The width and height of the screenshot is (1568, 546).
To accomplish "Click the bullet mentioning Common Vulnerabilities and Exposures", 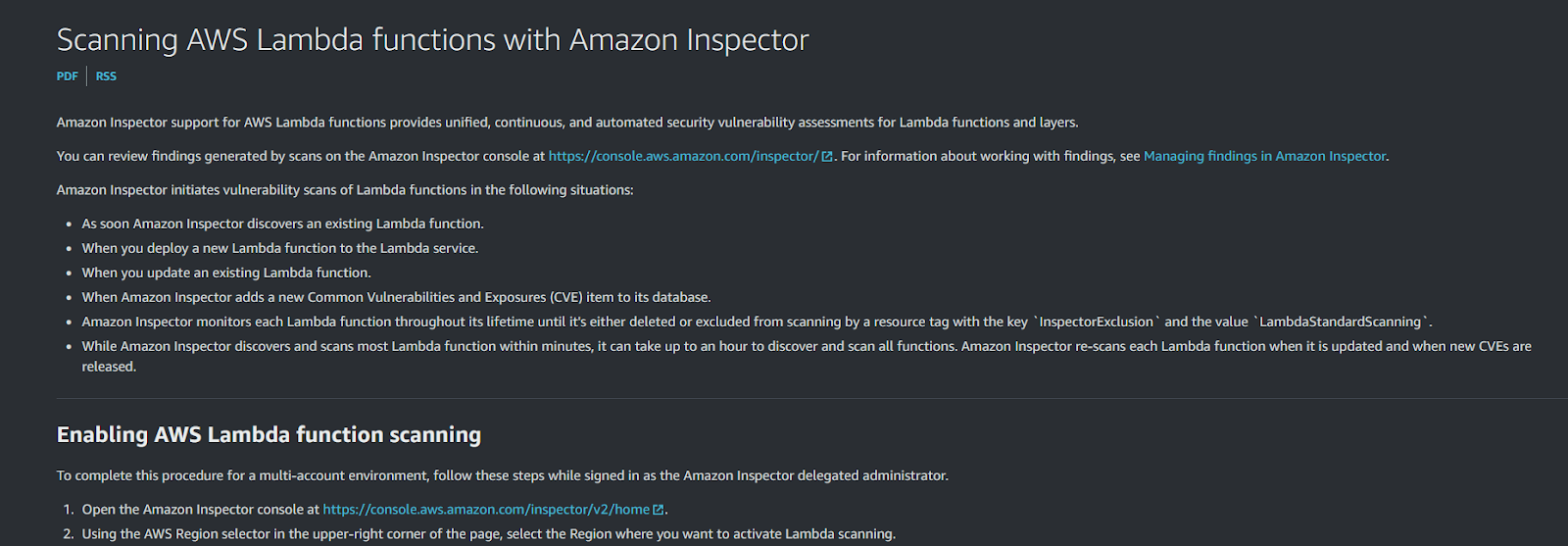I will tap(396, 298).
